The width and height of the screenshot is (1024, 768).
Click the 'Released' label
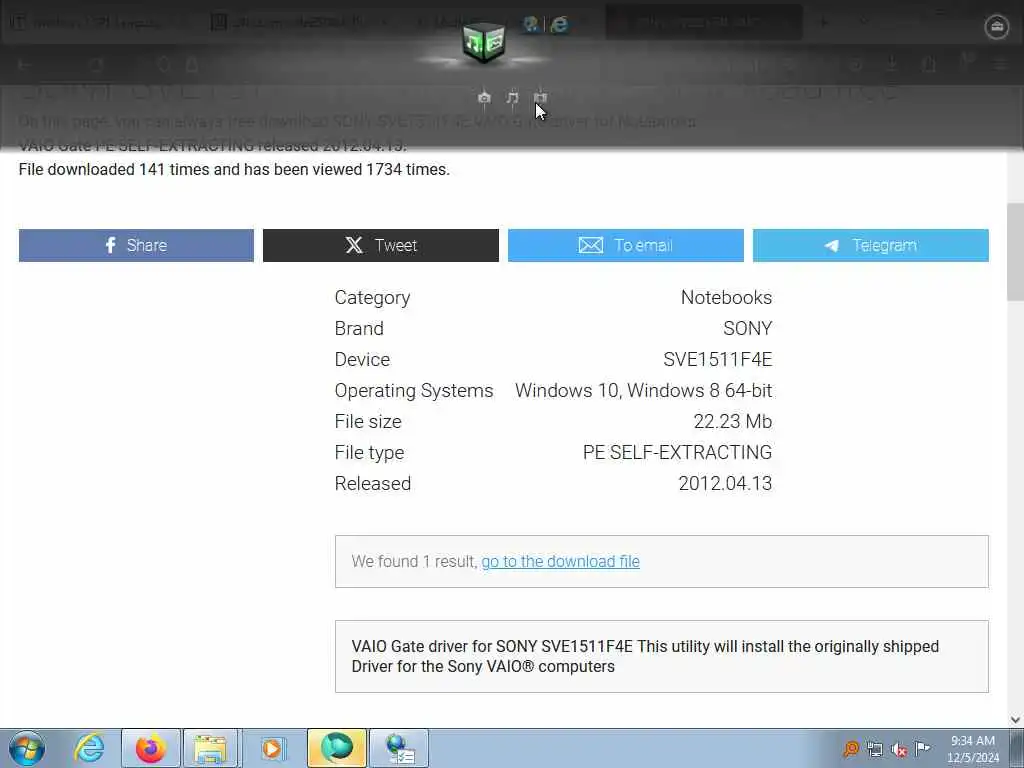[x=373, y=484]
